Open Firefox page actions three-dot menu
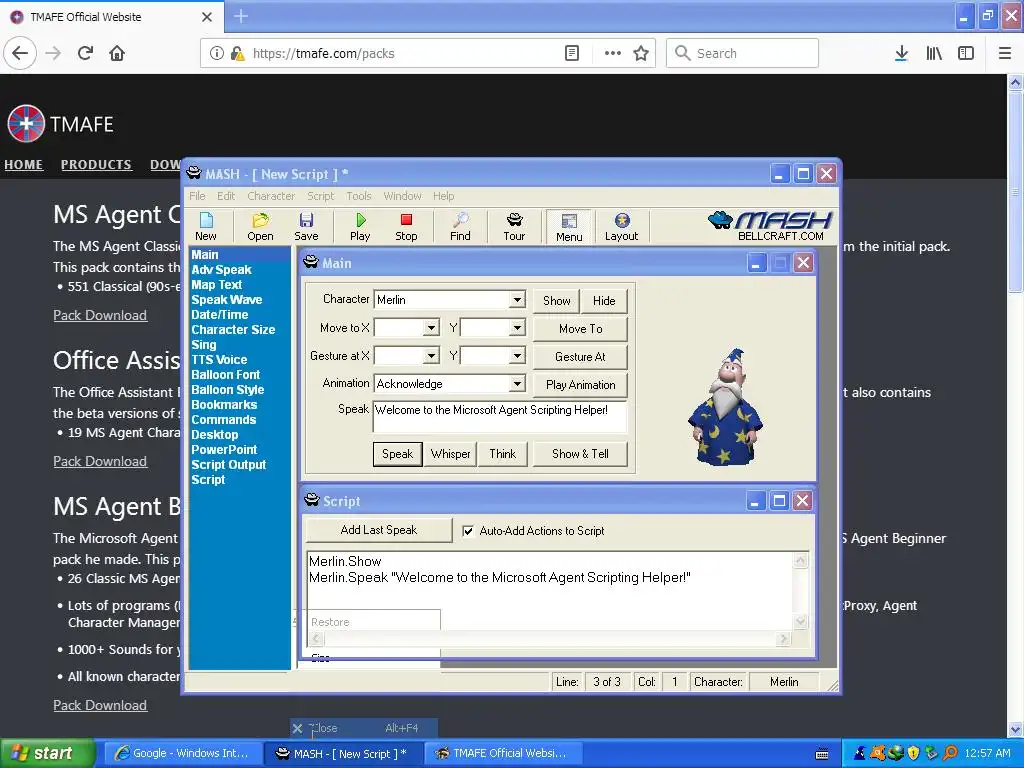1024x768 pixels. pos(613,53)
